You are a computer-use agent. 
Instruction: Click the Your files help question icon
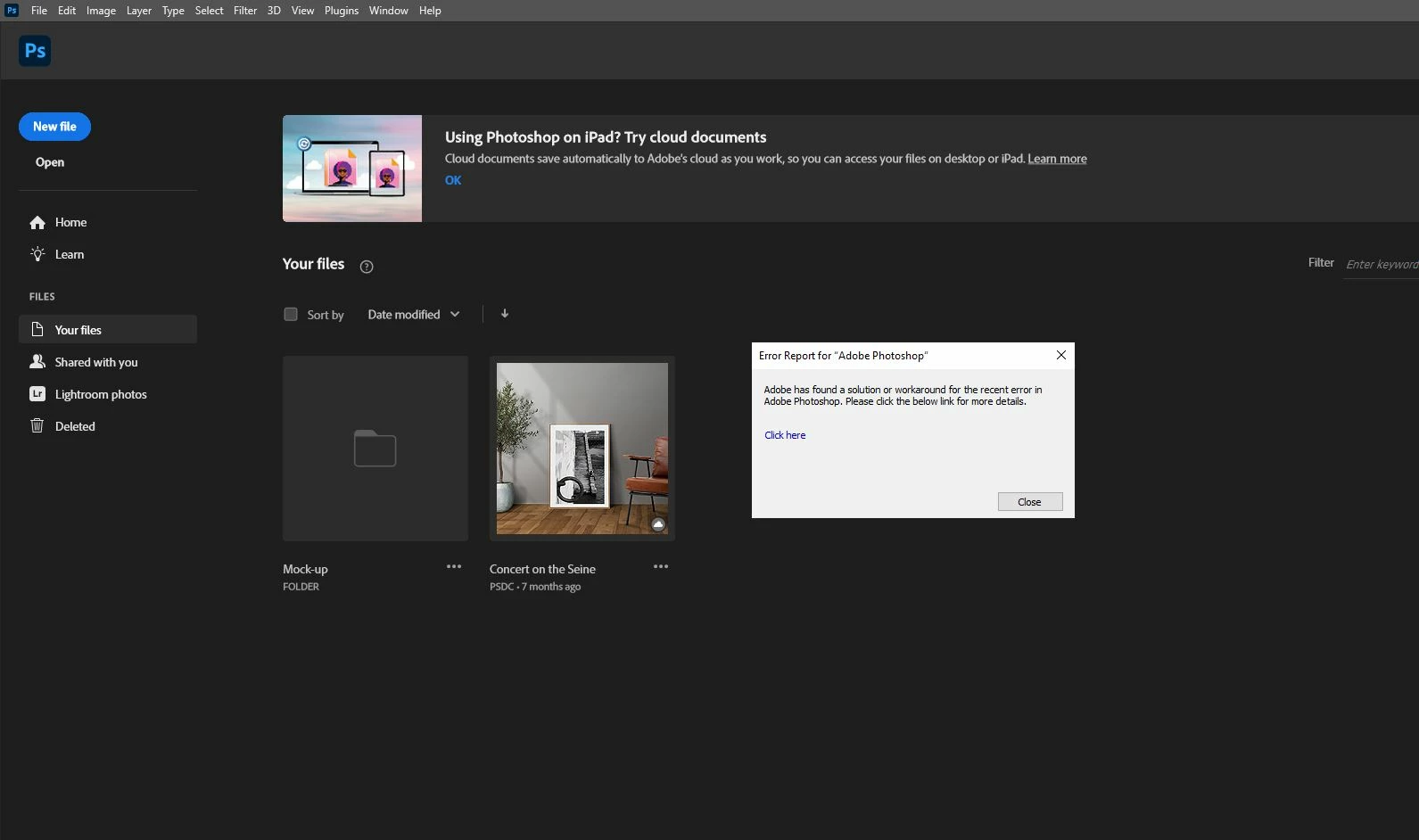pos(367,266)
